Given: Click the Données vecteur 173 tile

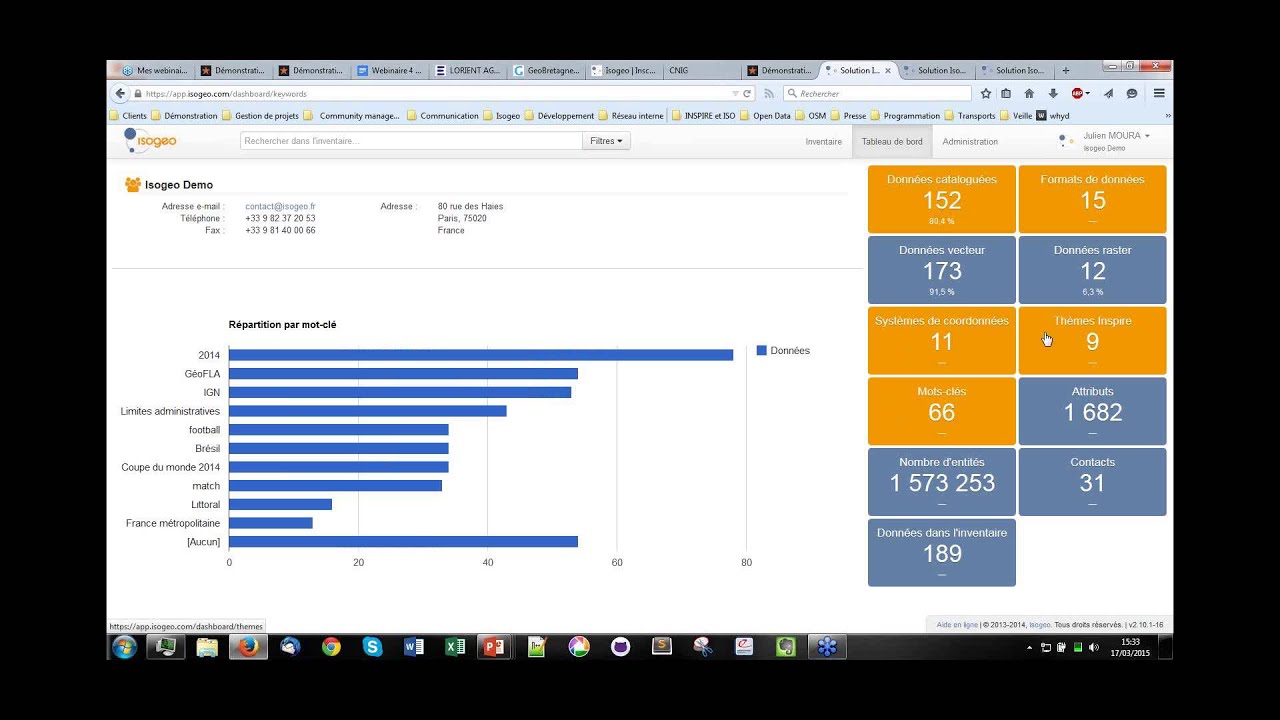Looking at the screenshot, I should click(x=942, y=270).
